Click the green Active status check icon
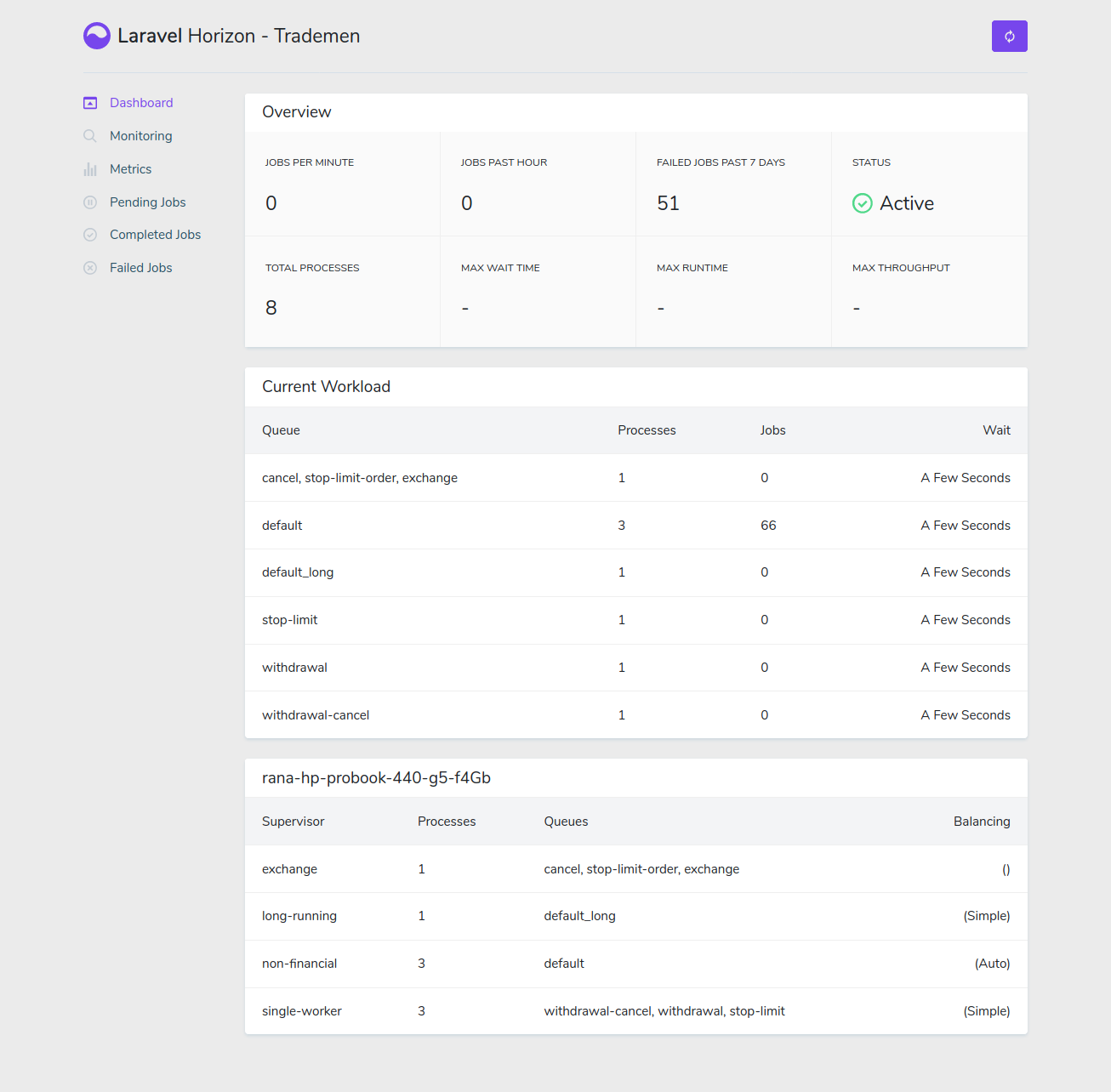1111x1092 pixels. pos(863,203)
